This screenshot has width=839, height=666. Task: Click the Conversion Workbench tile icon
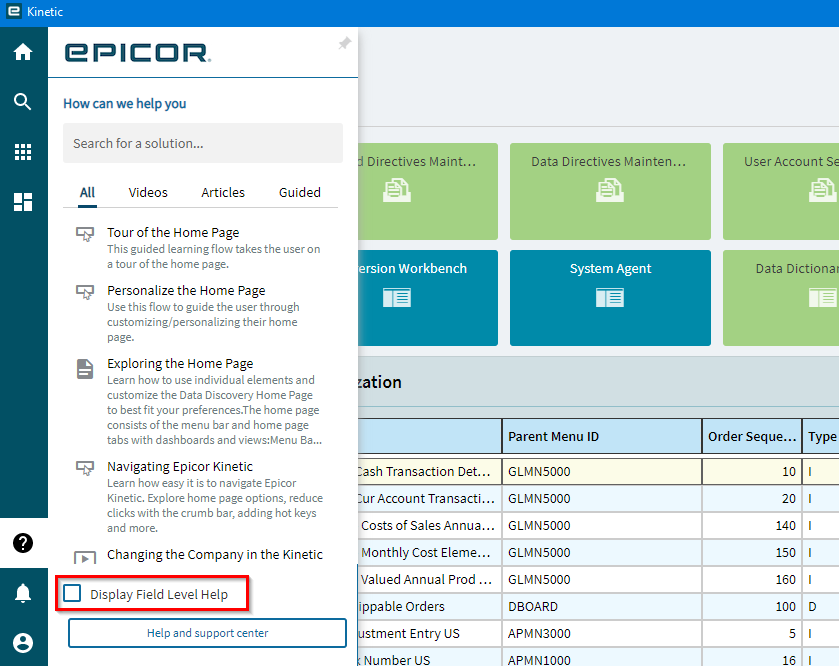397,297
